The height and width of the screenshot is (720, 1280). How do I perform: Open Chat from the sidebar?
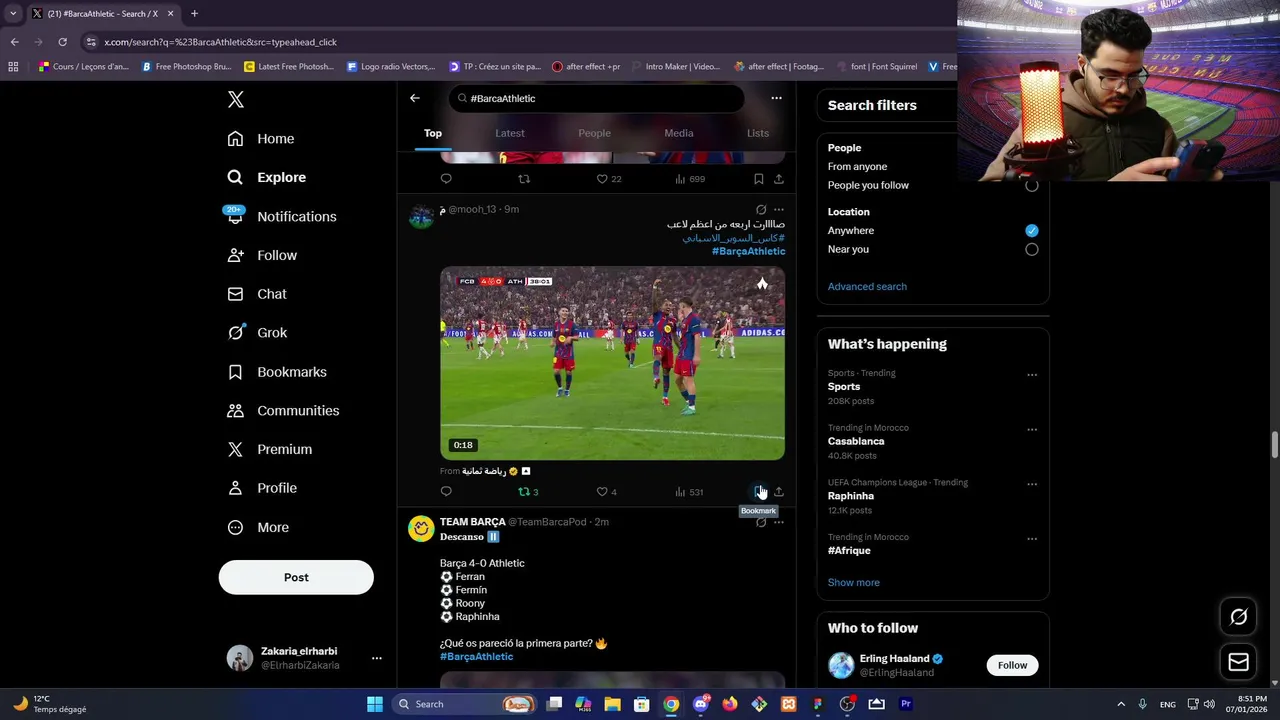(x=257, y=294)
